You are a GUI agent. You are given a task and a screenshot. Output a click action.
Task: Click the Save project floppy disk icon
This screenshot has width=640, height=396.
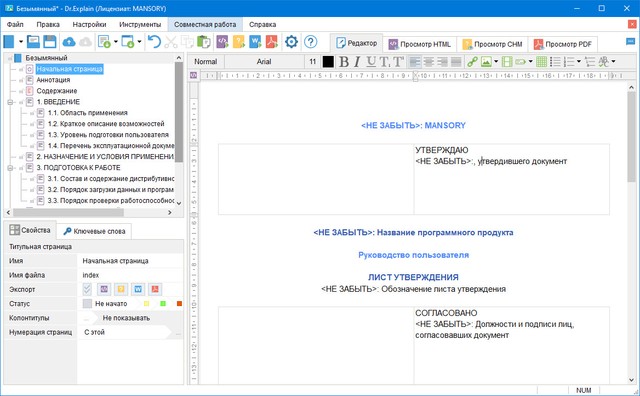[50, 42]
